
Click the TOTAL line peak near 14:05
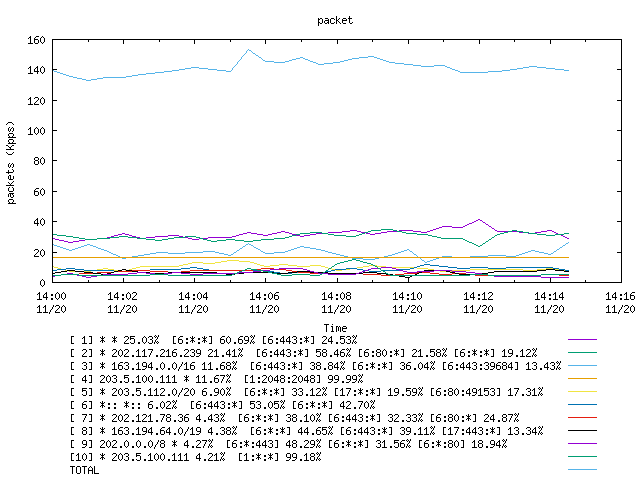pyautogui.click(x=248, y=50)
